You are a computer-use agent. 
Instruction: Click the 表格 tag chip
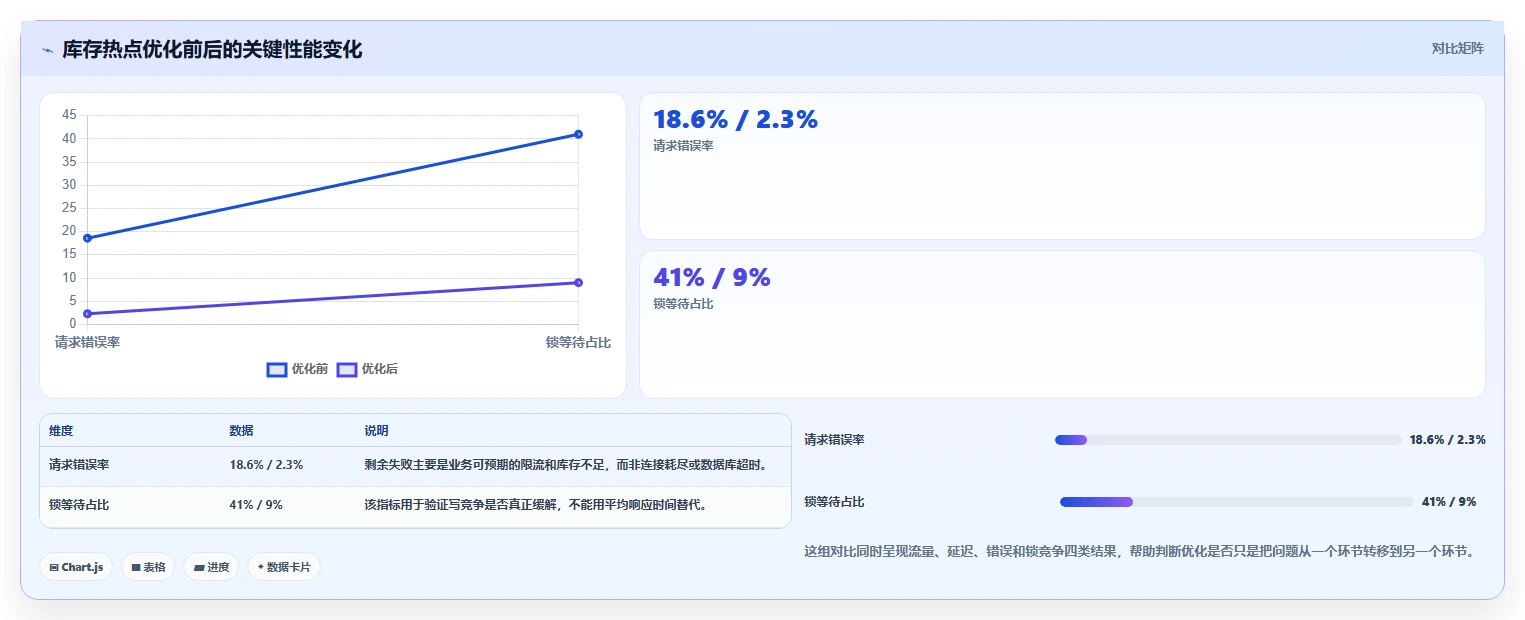[x=148, y=567]
